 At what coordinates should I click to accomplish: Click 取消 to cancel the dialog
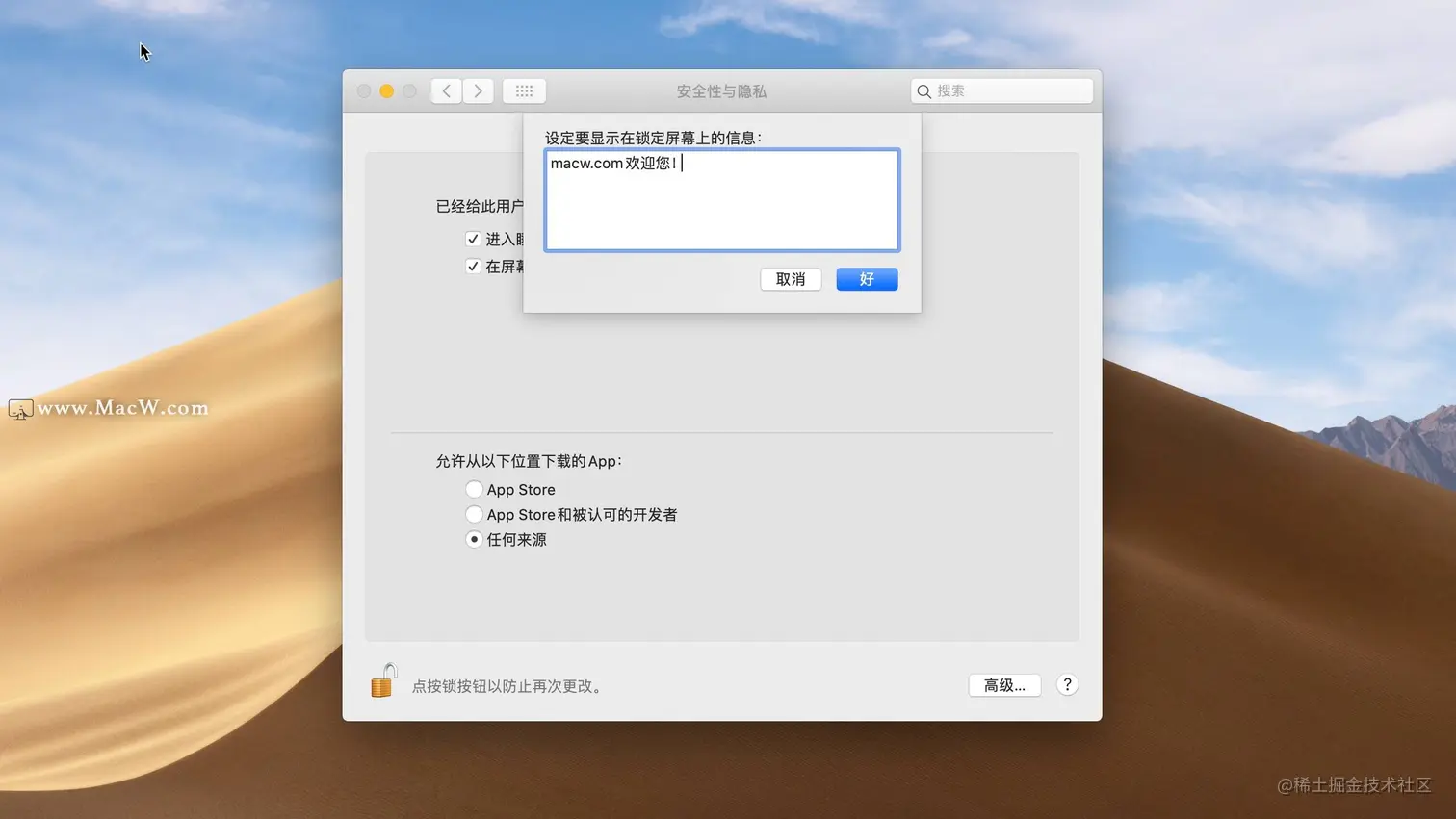pos(791,279)
